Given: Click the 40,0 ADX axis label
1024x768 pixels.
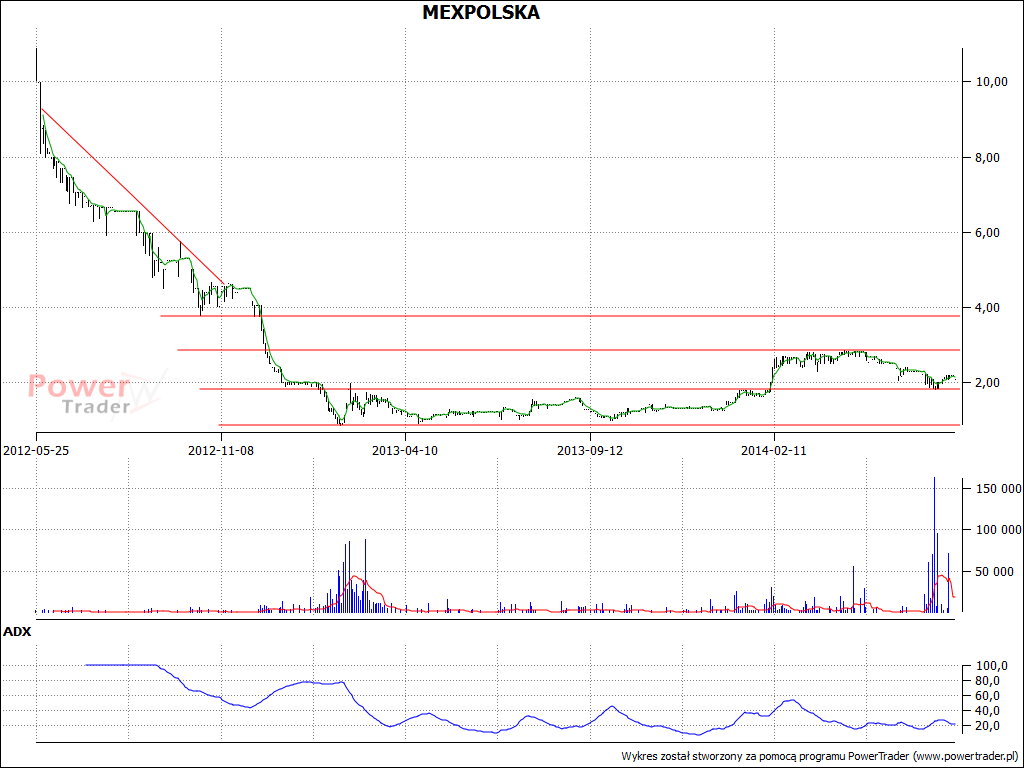Looking at the screenshot, I should (x=989, y=711).
